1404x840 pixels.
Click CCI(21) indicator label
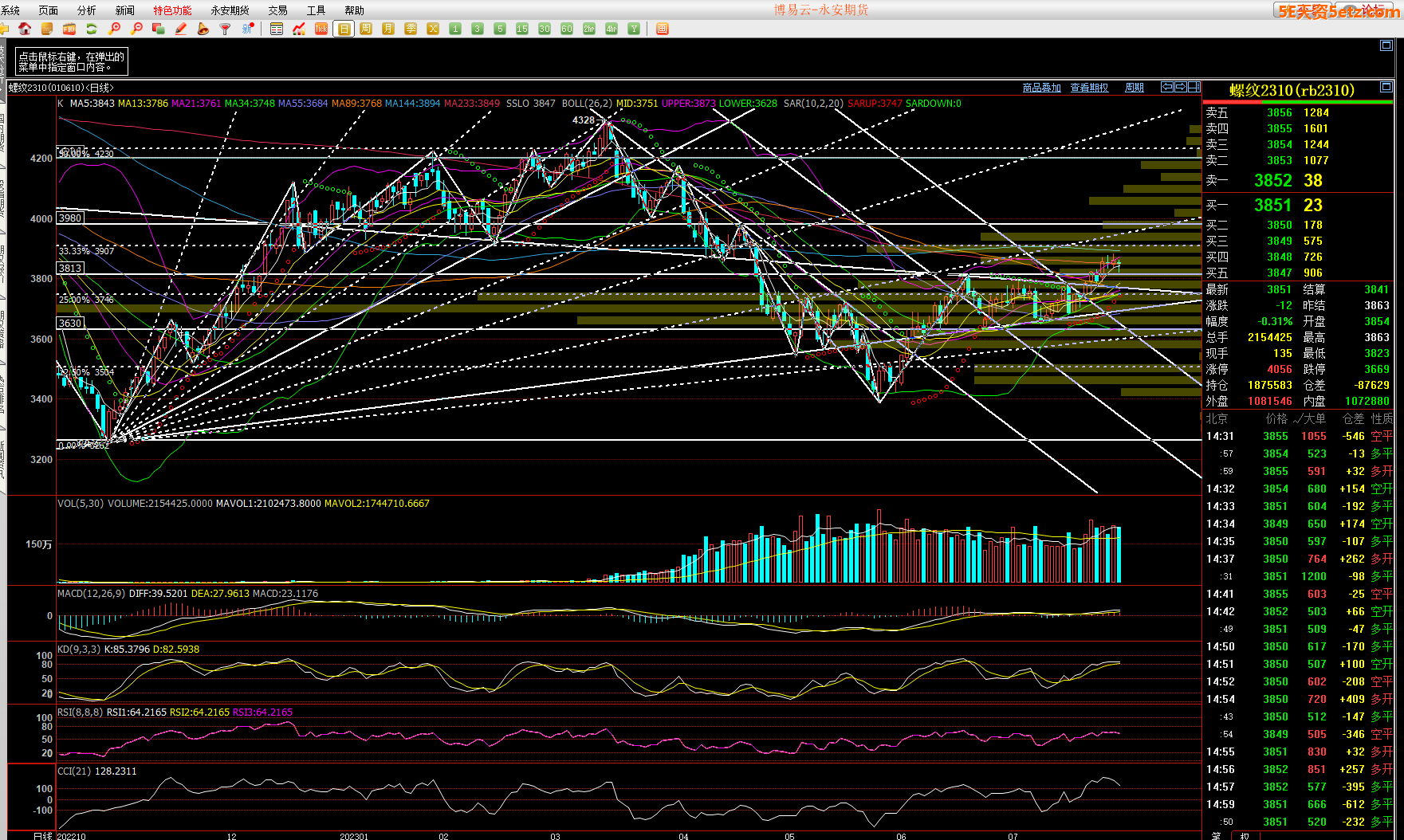74,771
